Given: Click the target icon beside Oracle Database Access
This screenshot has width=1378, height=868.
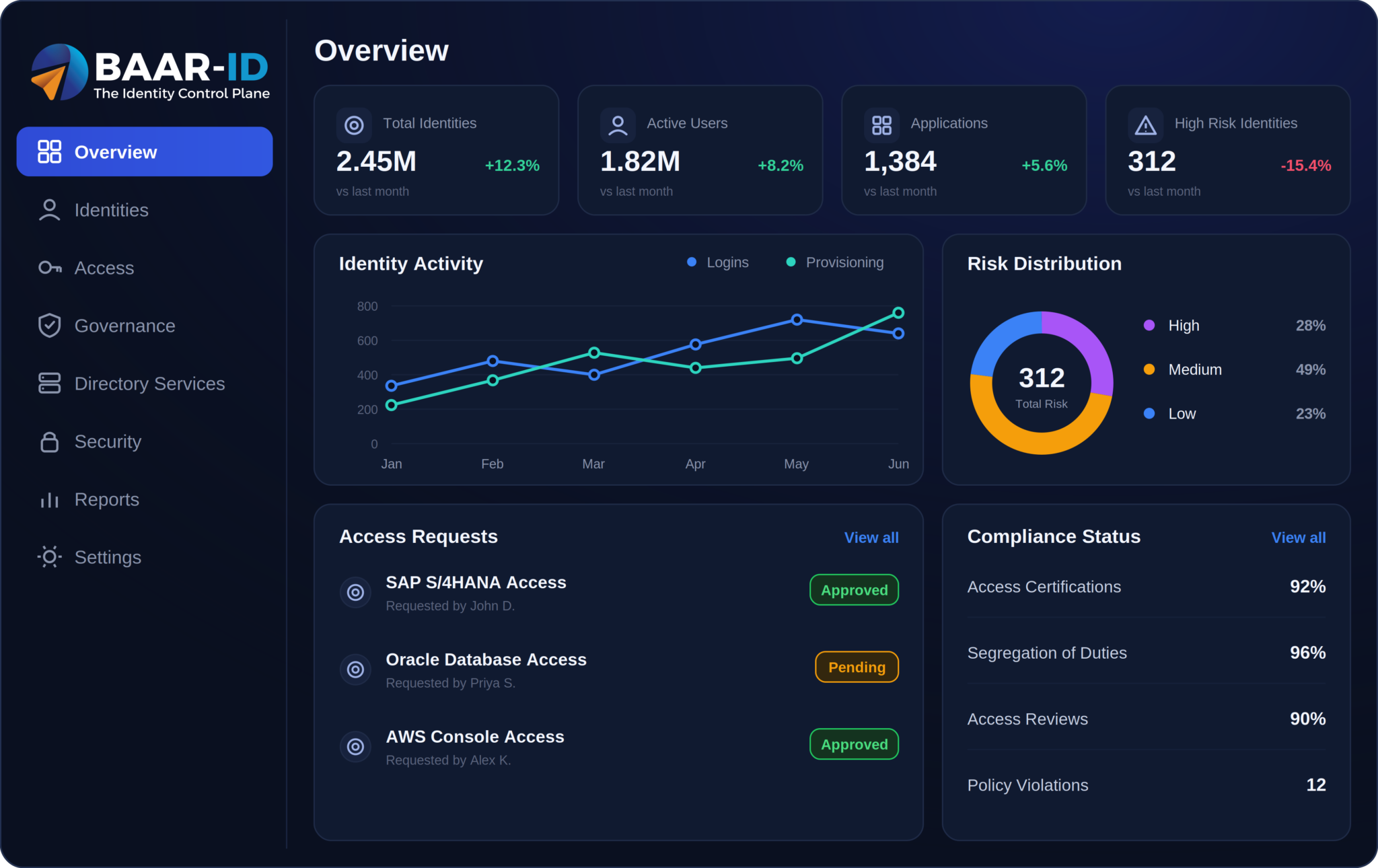Looking at the screenshot, I should click(x=355, y=670).
